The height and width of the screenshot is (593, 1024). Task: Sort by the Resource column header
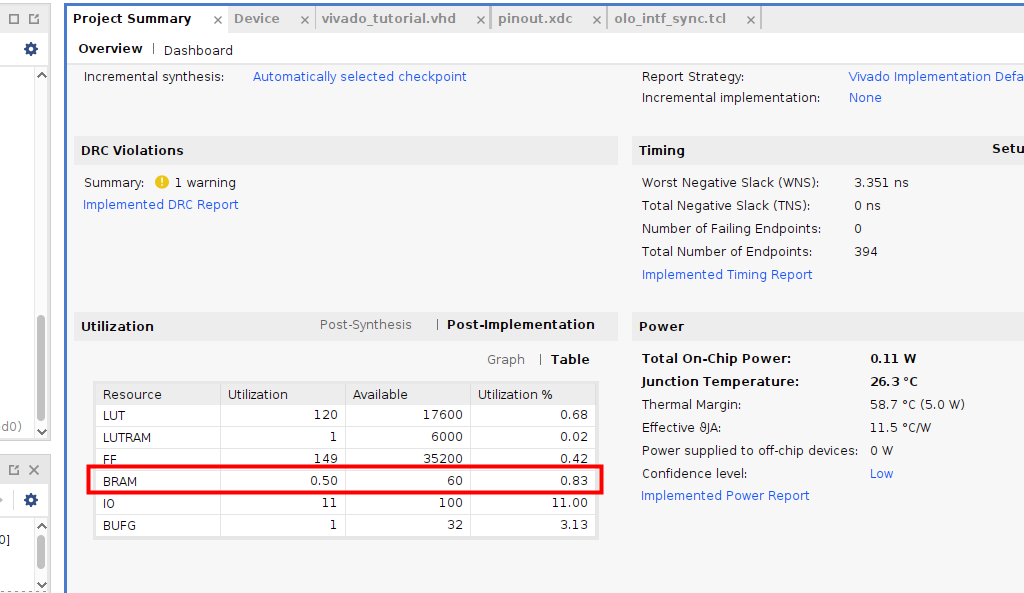click(x=158, y=394)
